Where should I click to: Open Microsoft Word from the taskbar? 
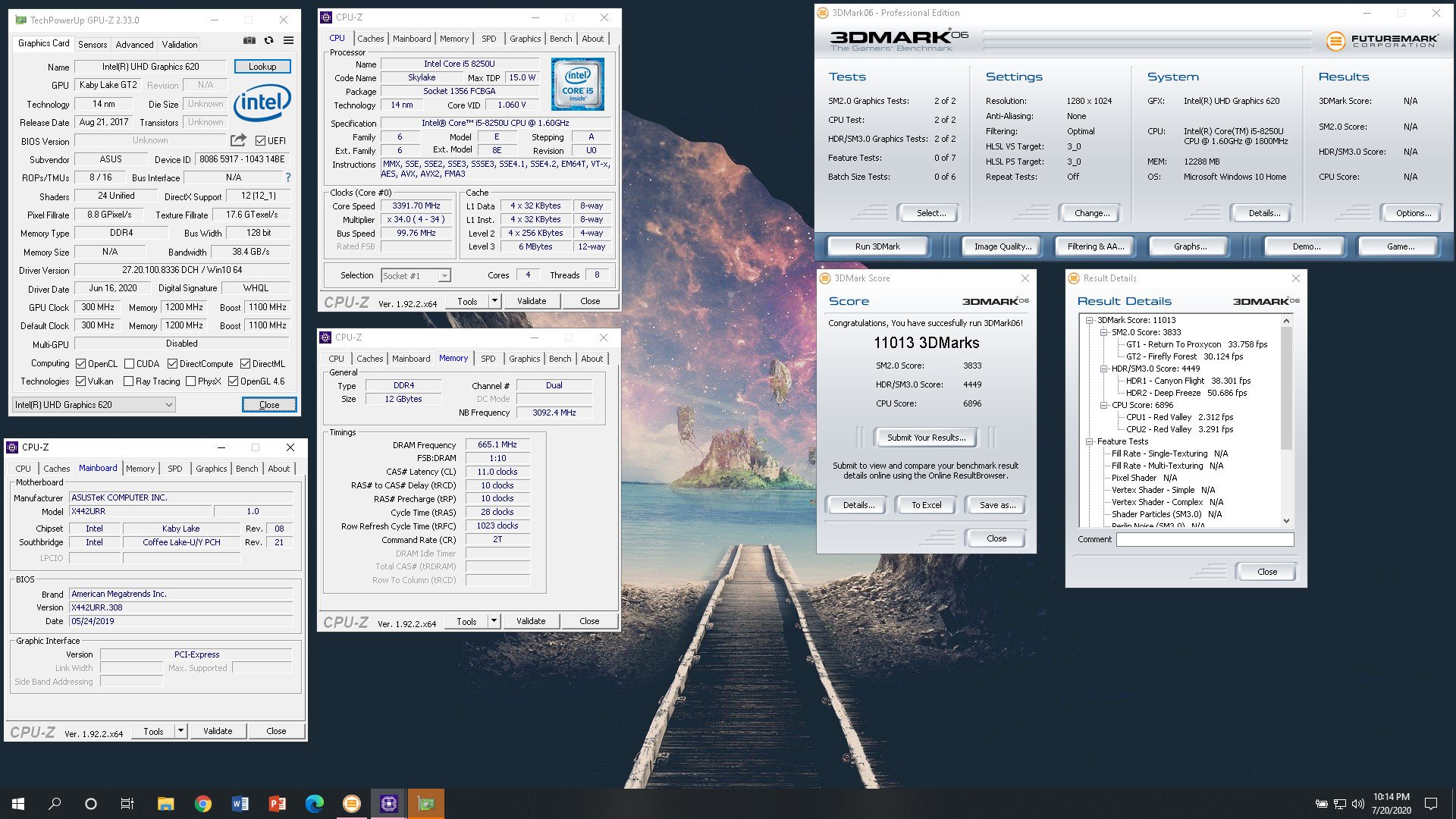pyautogui.click(x=240, y=804)
